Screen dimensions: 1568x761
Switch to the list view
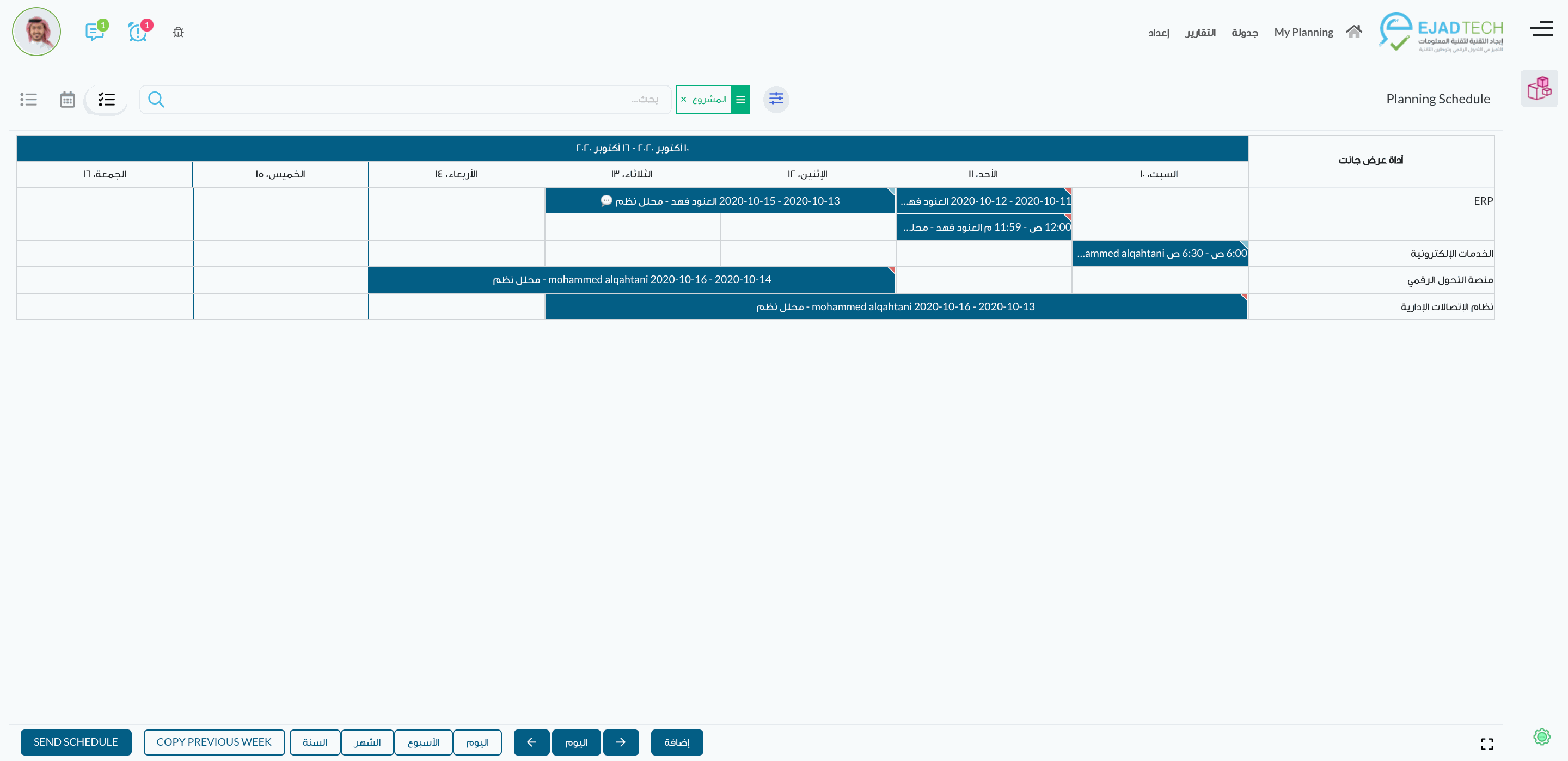[x=29, y=99]
